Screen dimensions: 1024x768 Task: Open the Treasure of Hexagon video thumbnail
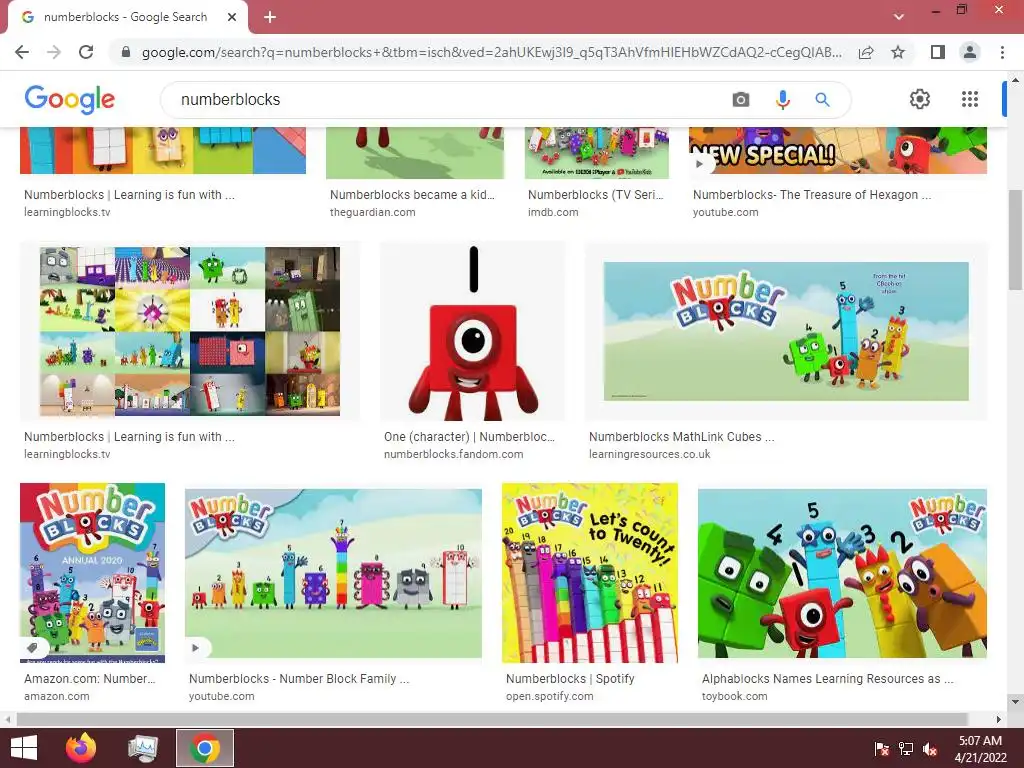coord(838,151)
